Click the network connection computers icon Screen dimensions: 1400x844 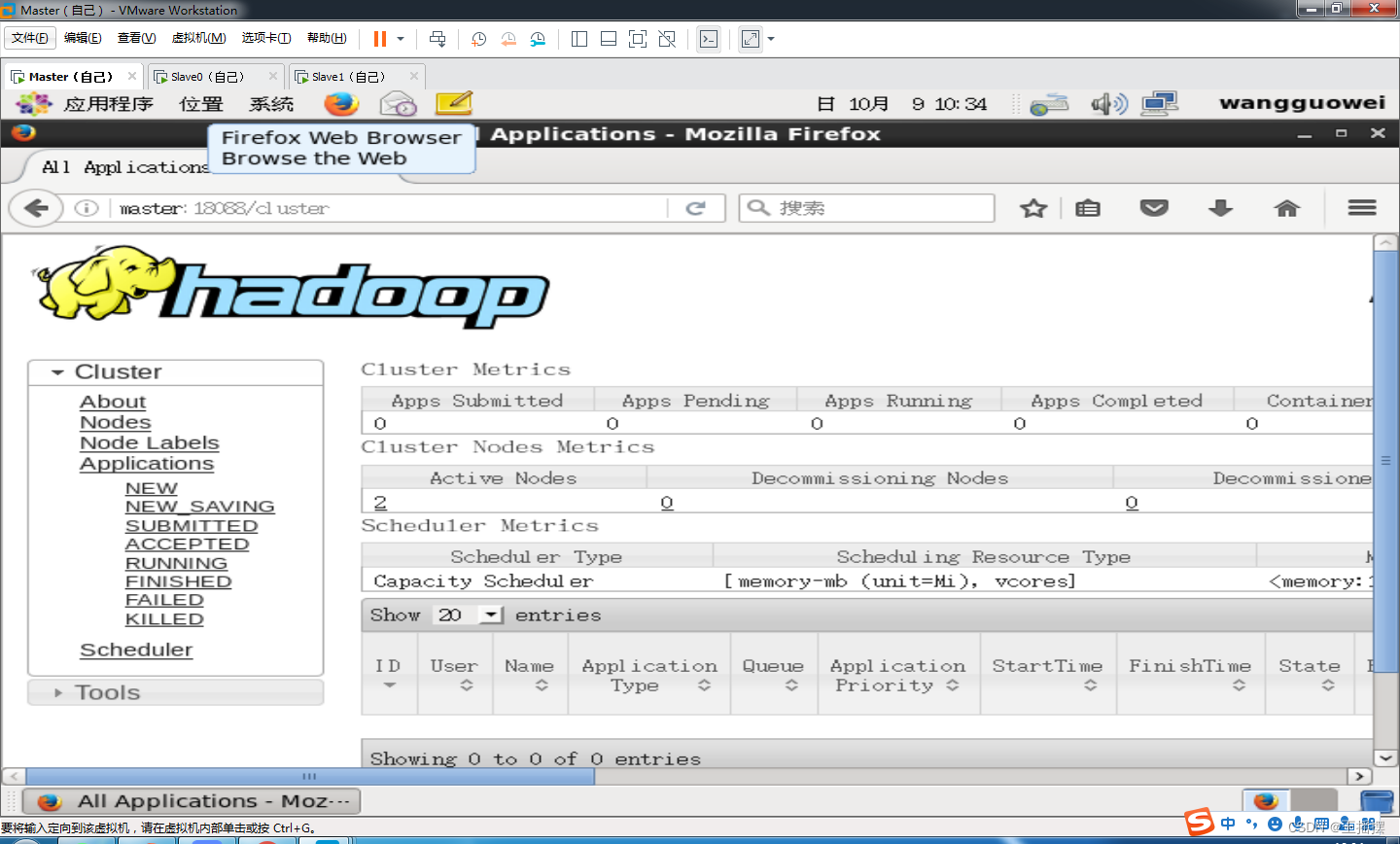(x=1160, y=104)
